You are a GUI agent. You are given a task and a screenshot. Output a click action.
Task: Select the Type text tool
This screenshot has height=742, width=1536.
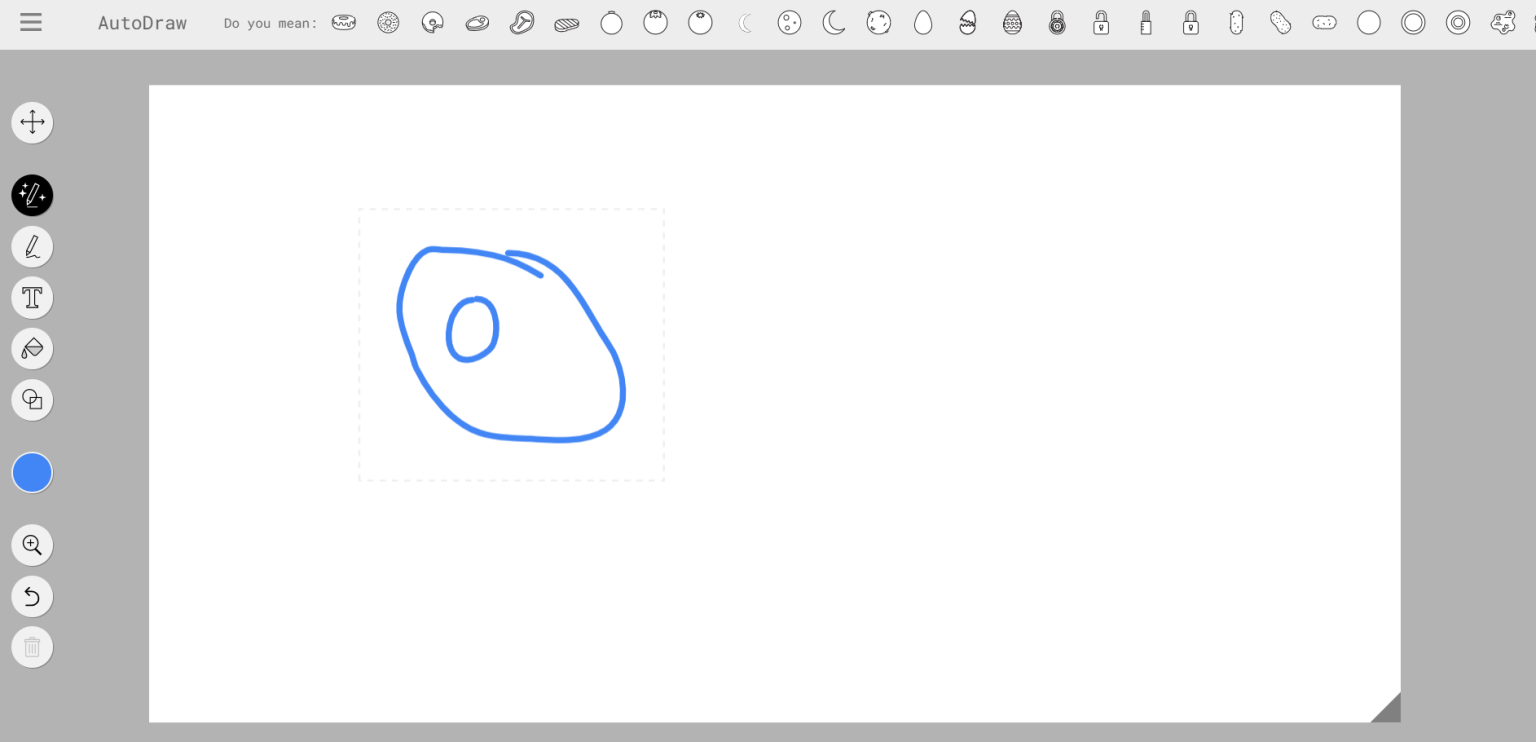pyautogui.click(x=32, y=298)
